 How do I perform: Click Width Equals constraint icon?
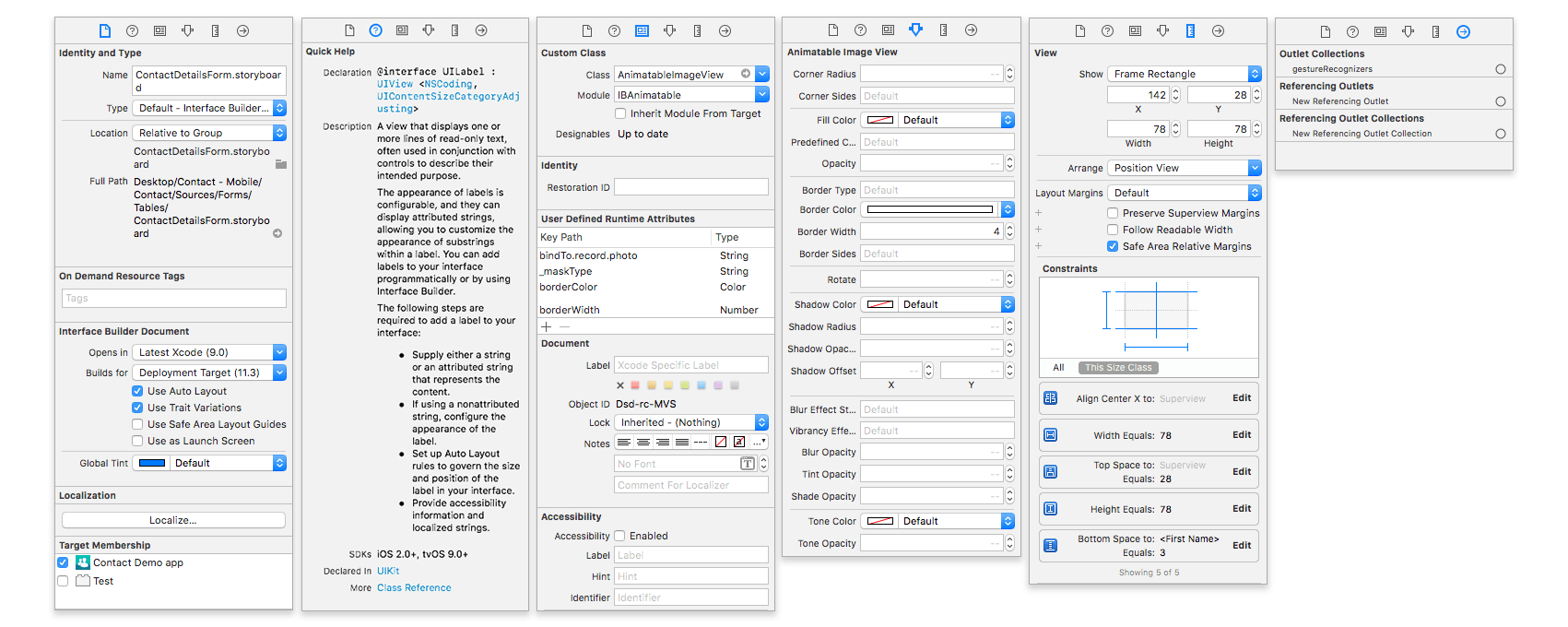pos(1050,435)
